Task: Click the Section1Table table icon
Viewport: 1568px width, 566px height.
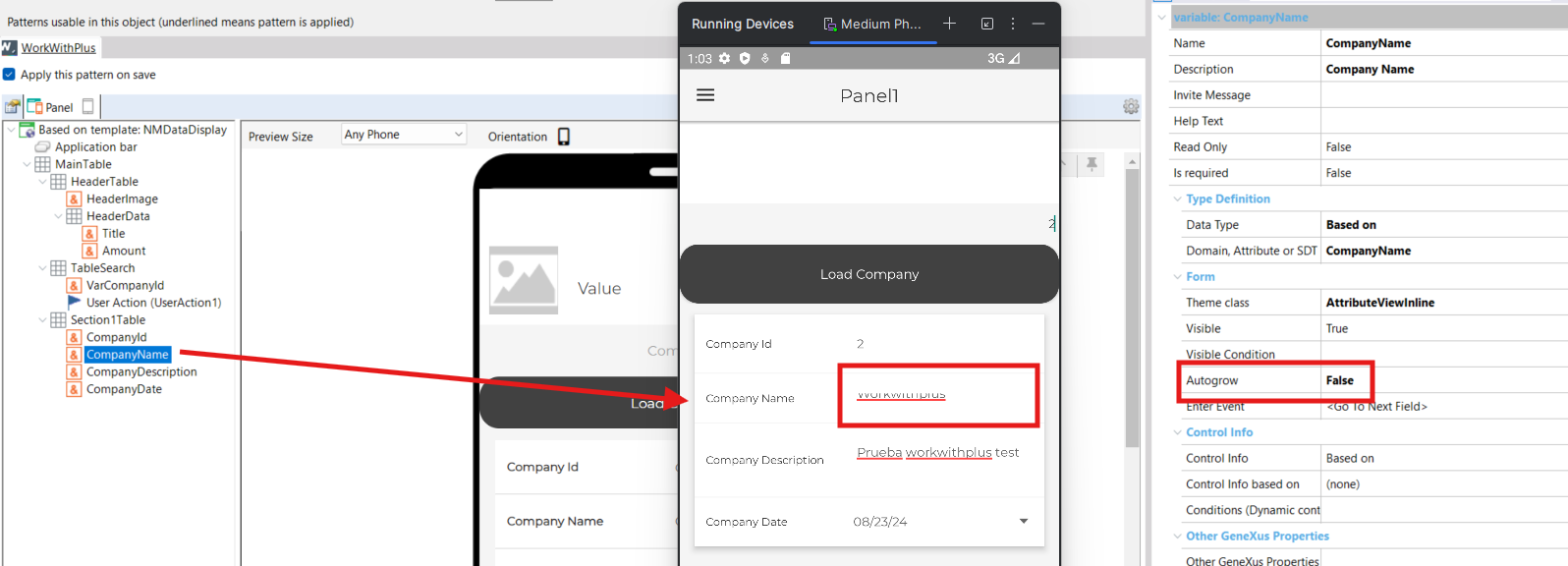Action: click(x=58, y=320)
